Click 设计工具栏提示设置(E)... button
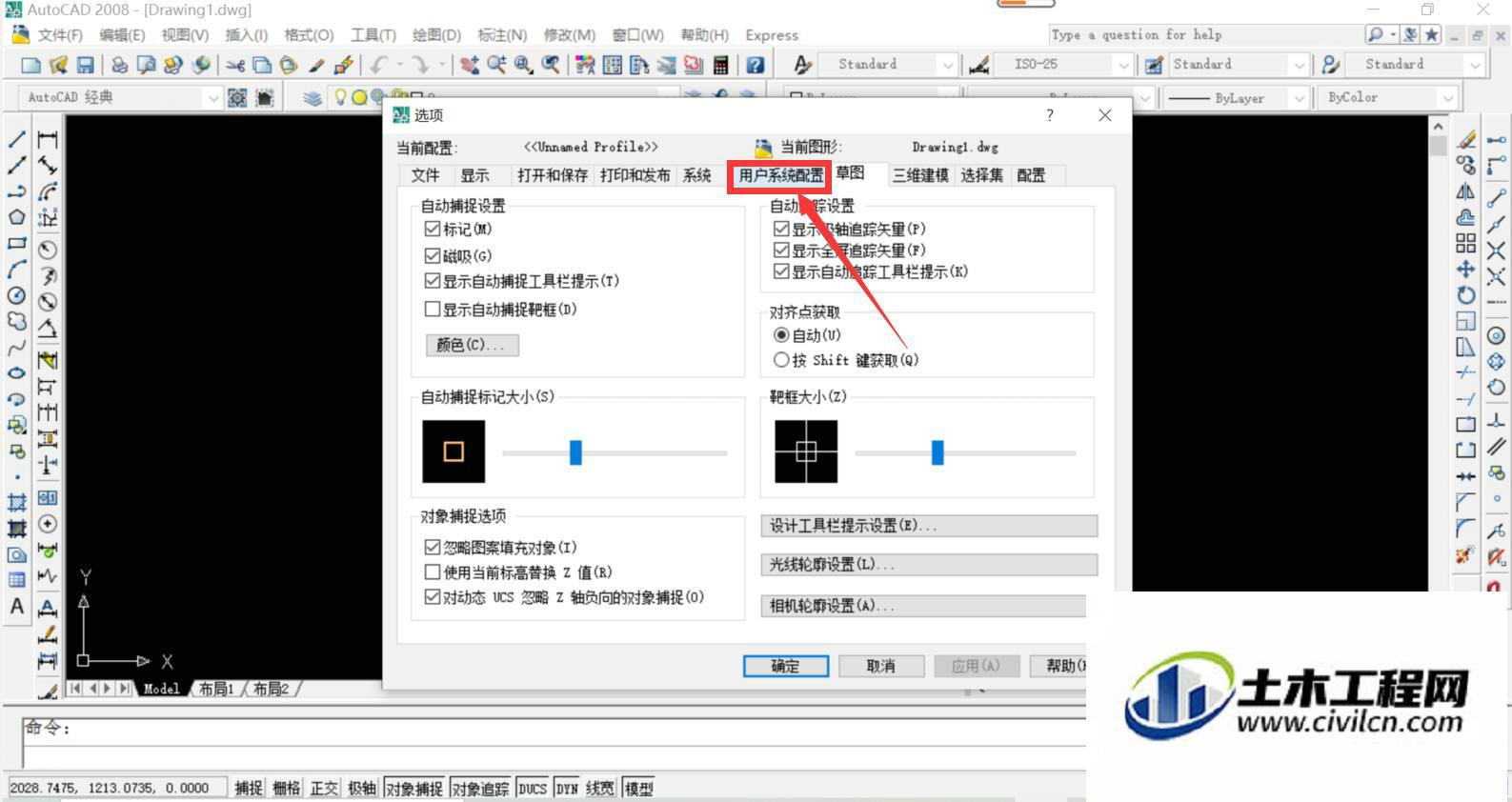Viewport: 1512px width, 802px height. (x=929, y=526)
